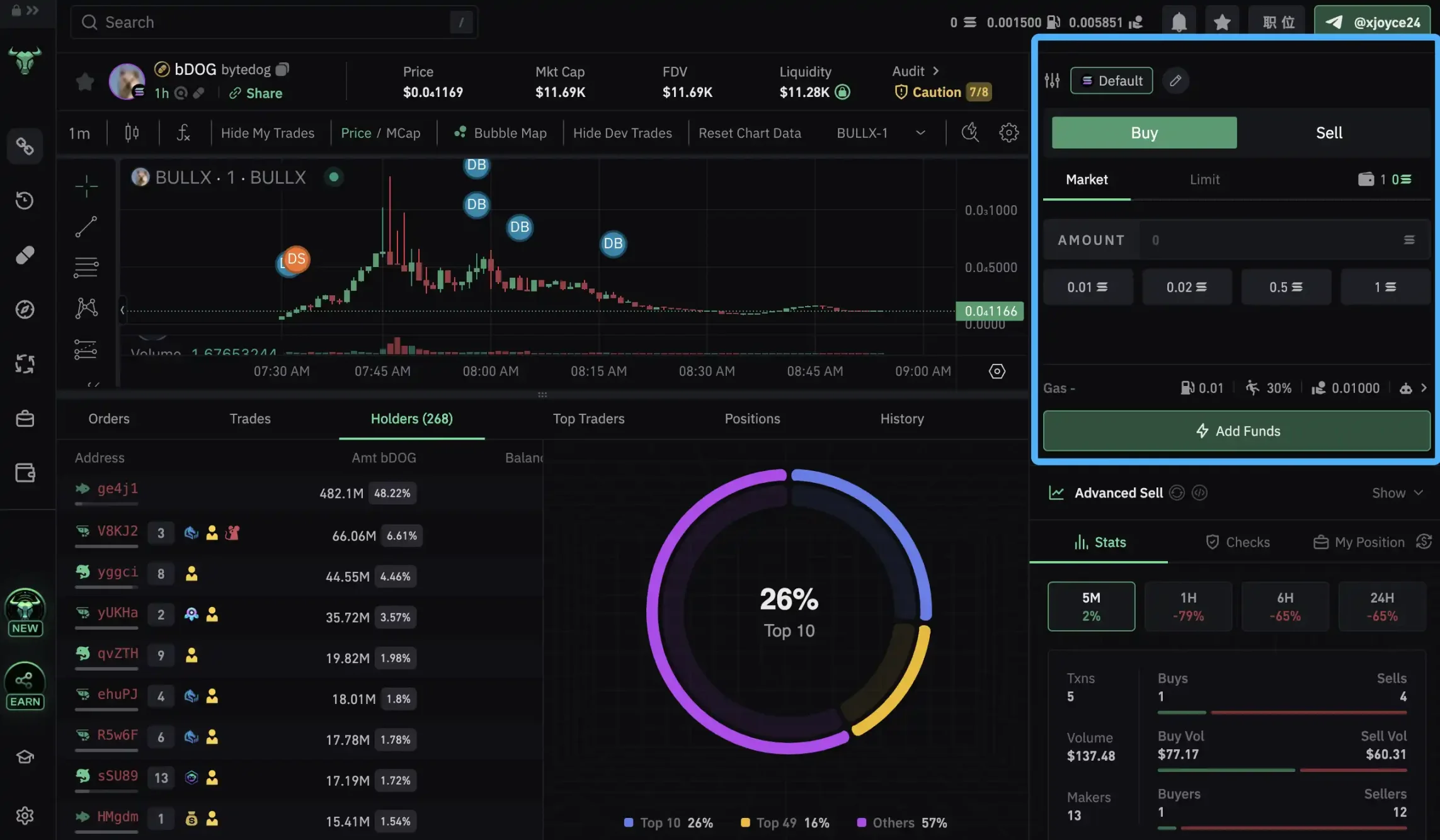This screenshot has height=840, width=1440.
Task: Select the Holders tab
Action: point(412,418)
